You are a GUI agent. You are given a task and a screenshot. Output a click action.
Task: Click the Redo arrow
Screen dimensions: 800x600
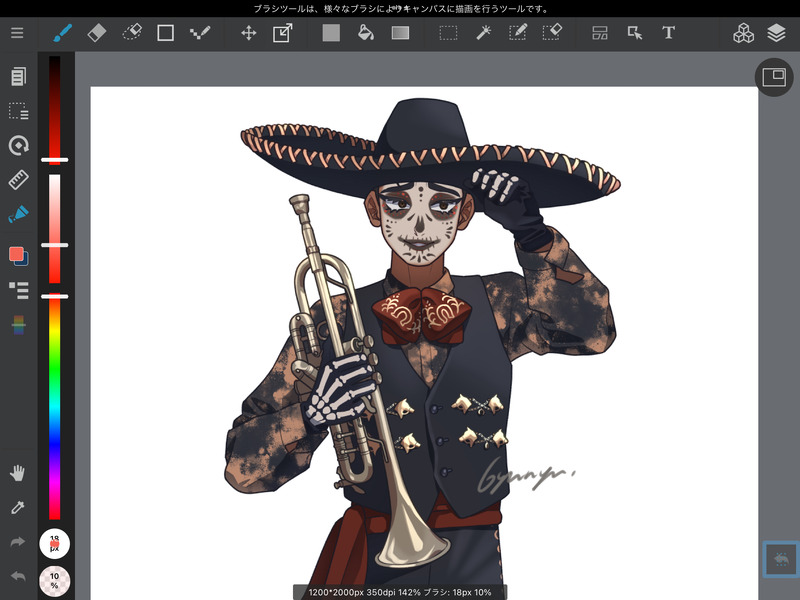(x=17, y=541)
